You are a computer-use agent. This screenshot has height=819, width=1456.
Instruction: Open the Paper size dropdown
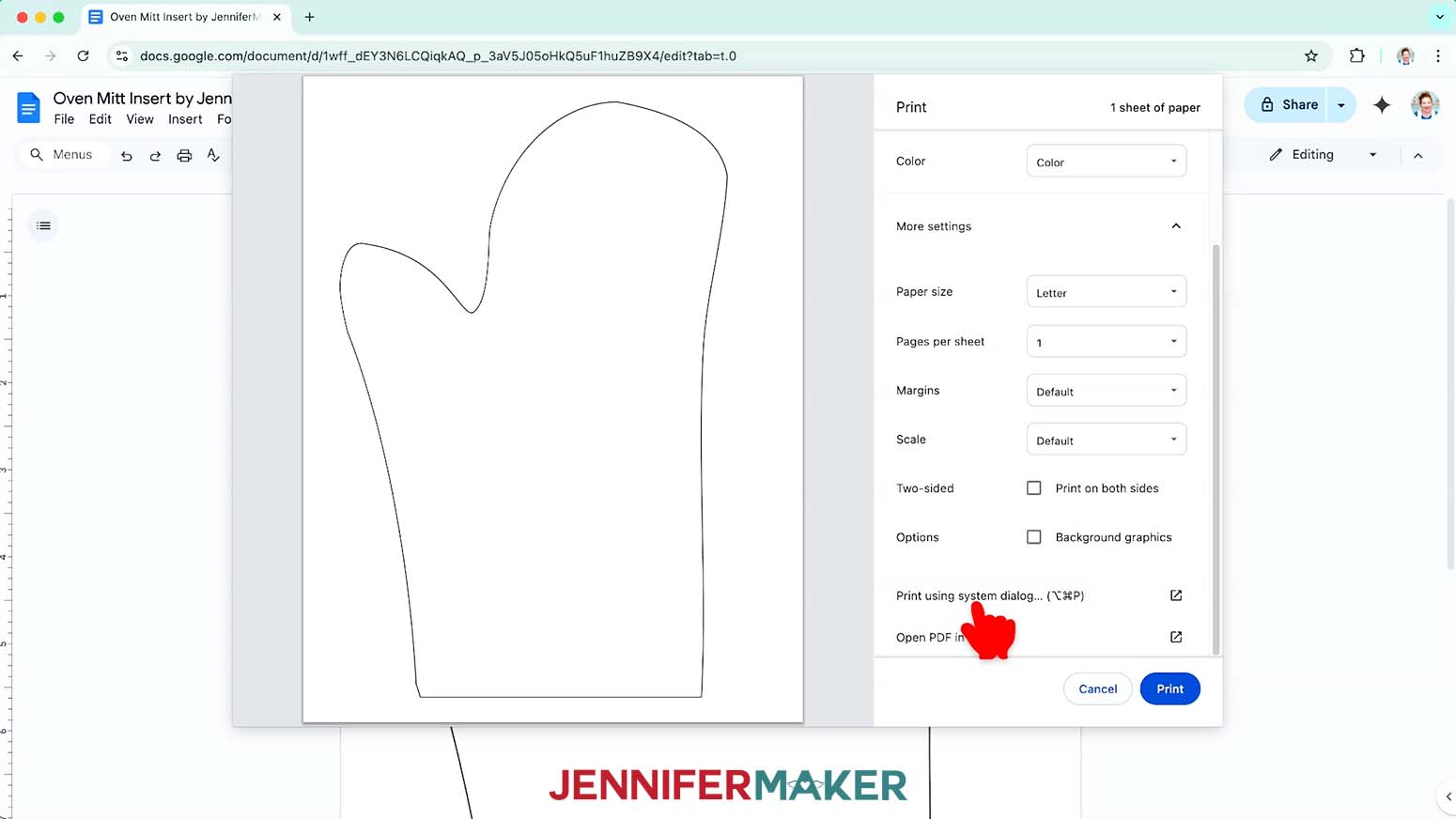click(1107, 292)
